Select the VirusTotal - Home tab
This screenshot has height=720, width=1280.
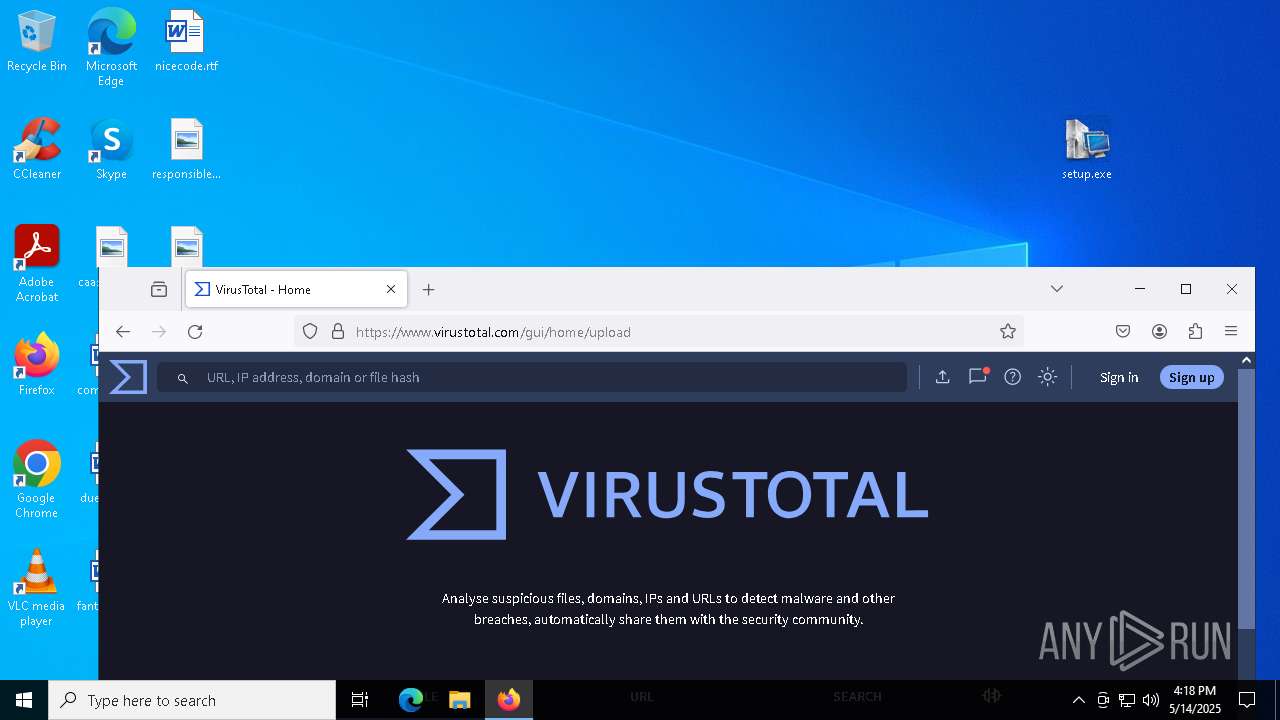tap(296, 289)
